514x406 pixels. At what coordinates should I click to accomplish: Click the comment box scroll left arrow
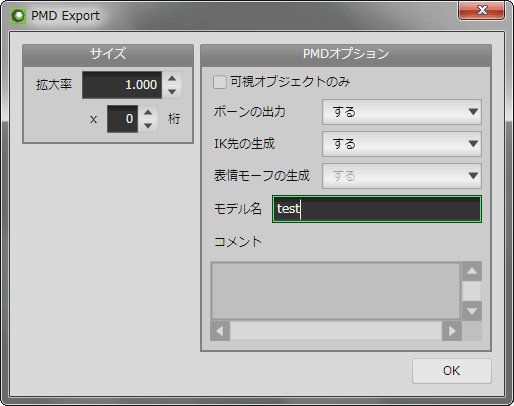[x=220, y=331]
